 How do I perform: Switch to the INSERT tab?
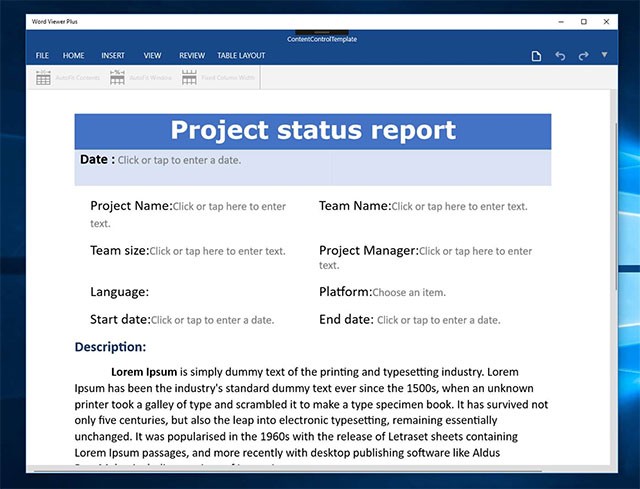click(x=113, y=56)
